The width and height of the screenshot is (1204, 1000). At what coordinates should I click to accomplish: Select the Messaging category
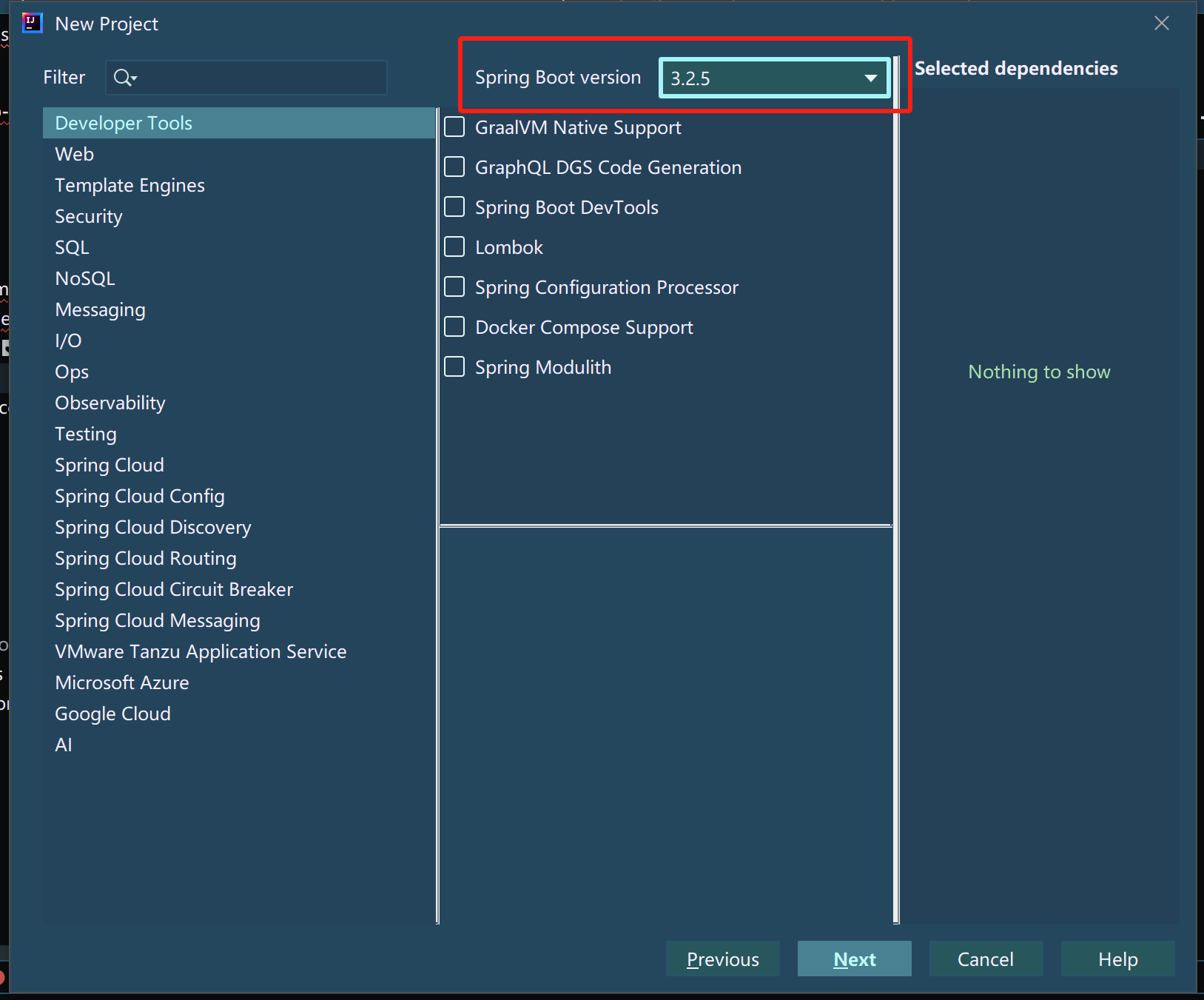pos(239,309)
